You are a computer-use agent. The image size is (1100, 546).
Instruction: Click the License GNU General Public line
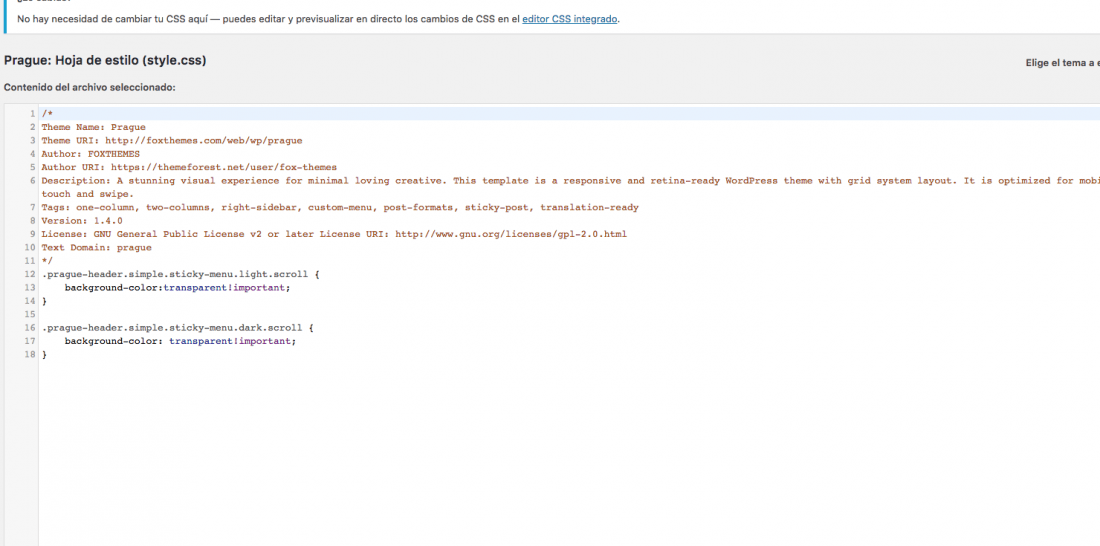point(334,234)
